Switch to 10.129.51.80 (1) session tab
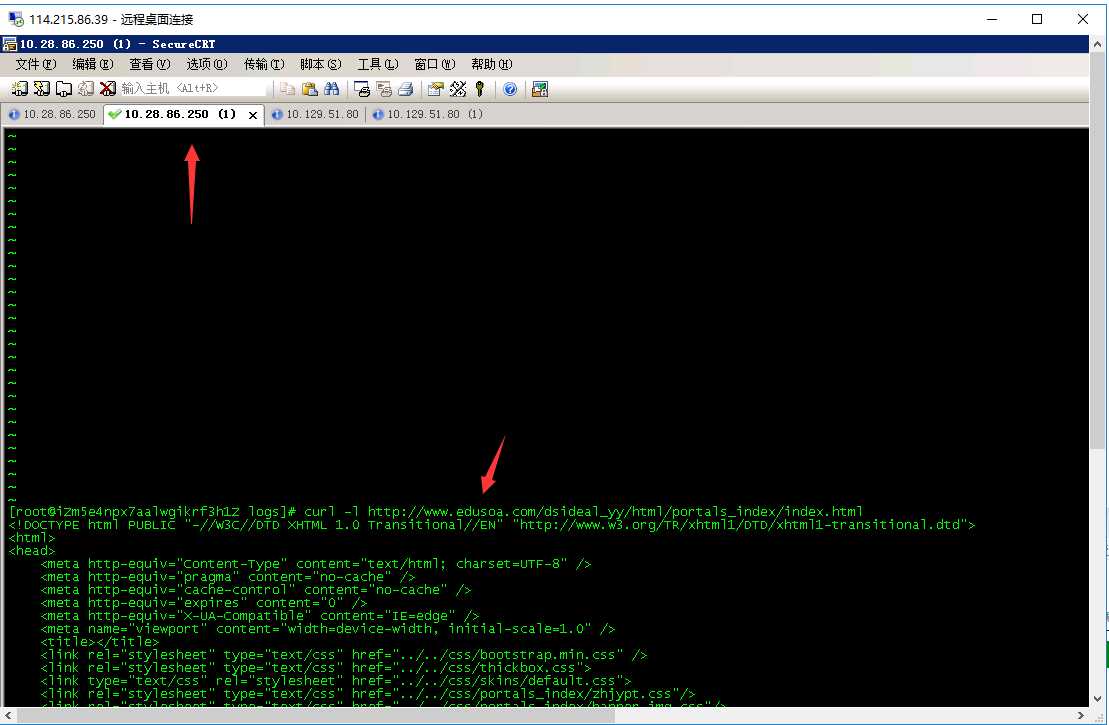This screenshot has width=1109, height=725. (x=428, y=114)
